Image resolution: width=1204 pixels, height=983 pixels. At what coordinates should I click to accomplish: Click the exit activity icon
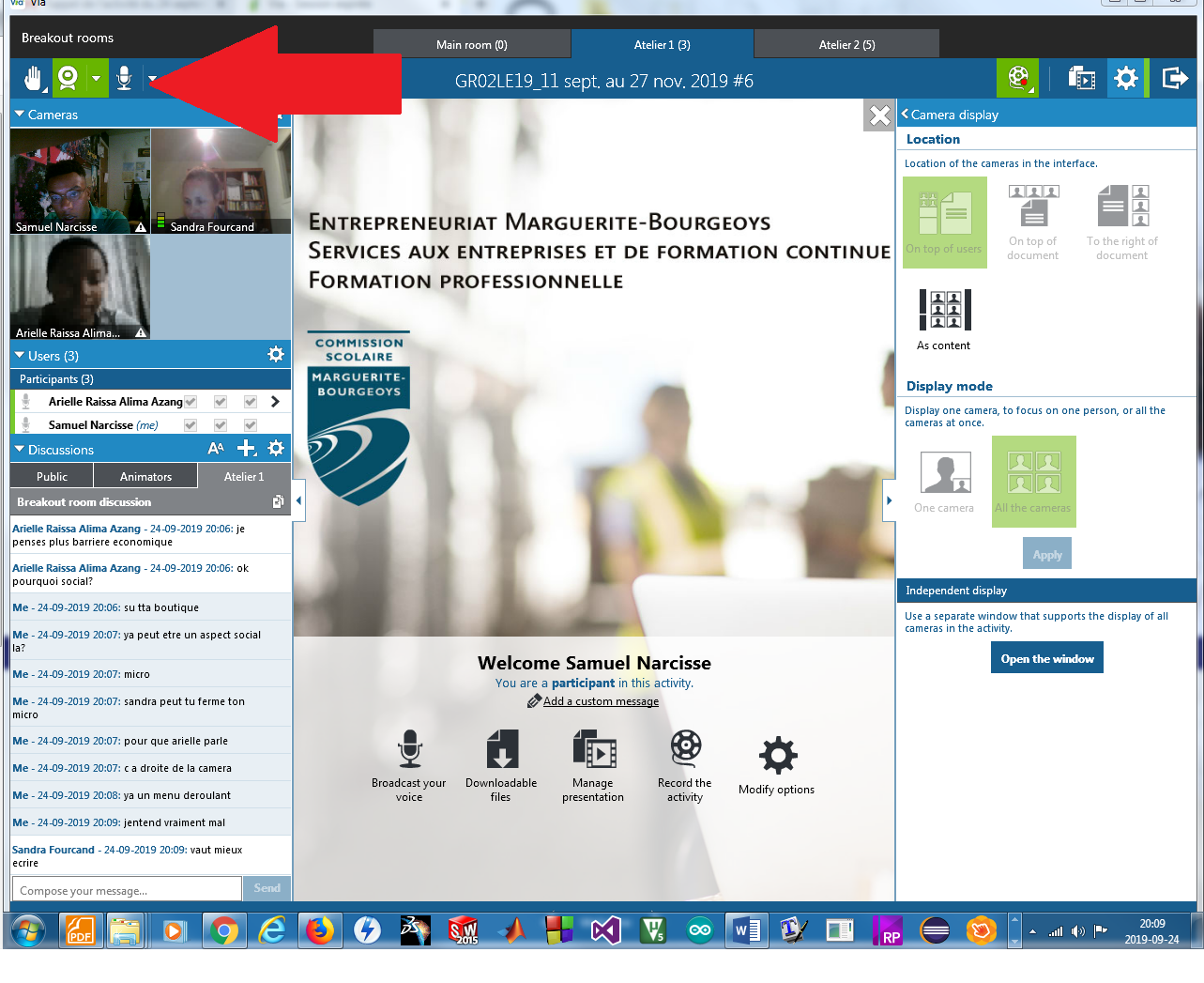click(x=1175, y=78)
